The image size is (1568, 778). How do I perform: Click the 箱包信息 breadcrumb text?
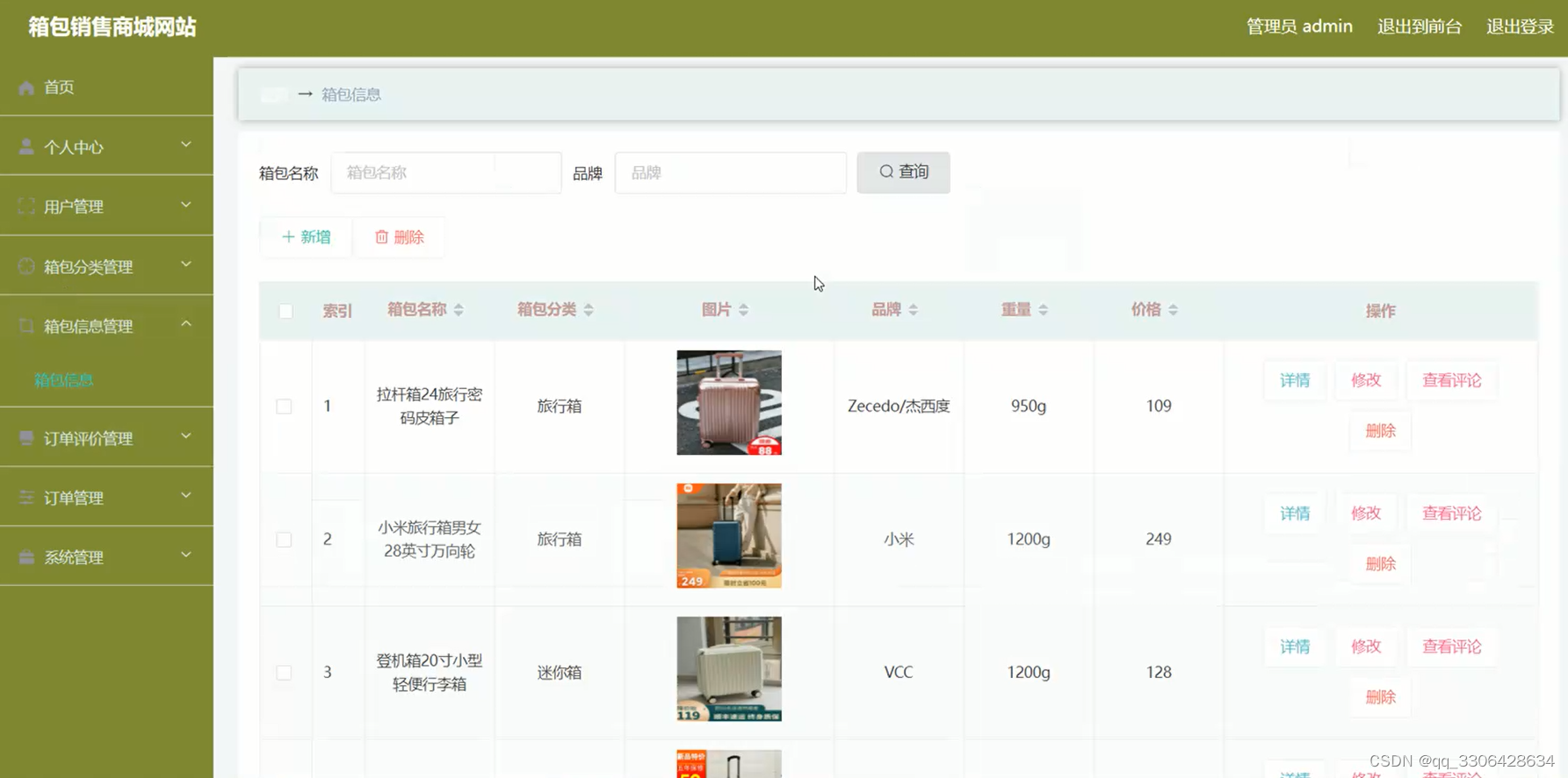(350, 95)
